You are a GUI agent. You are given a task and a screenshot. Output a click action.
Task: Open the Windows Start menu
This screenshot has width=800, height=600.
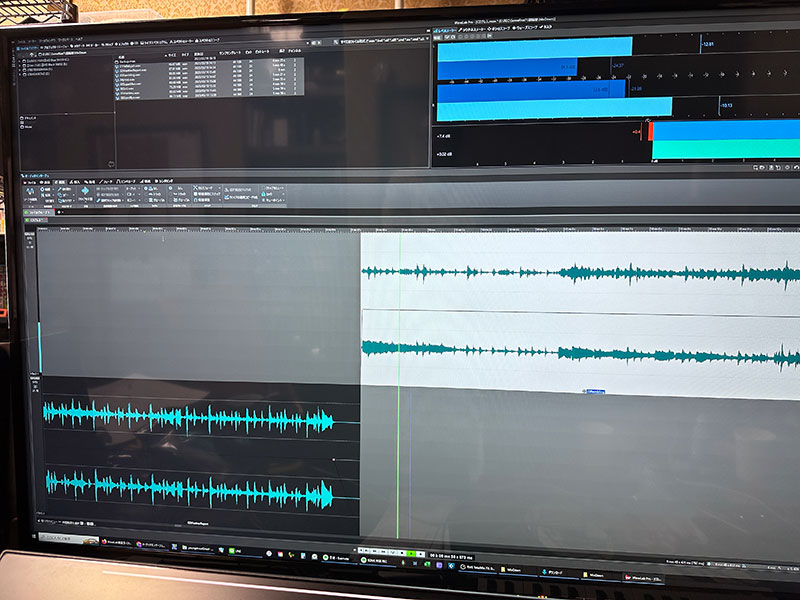click(x=35, y=536)
